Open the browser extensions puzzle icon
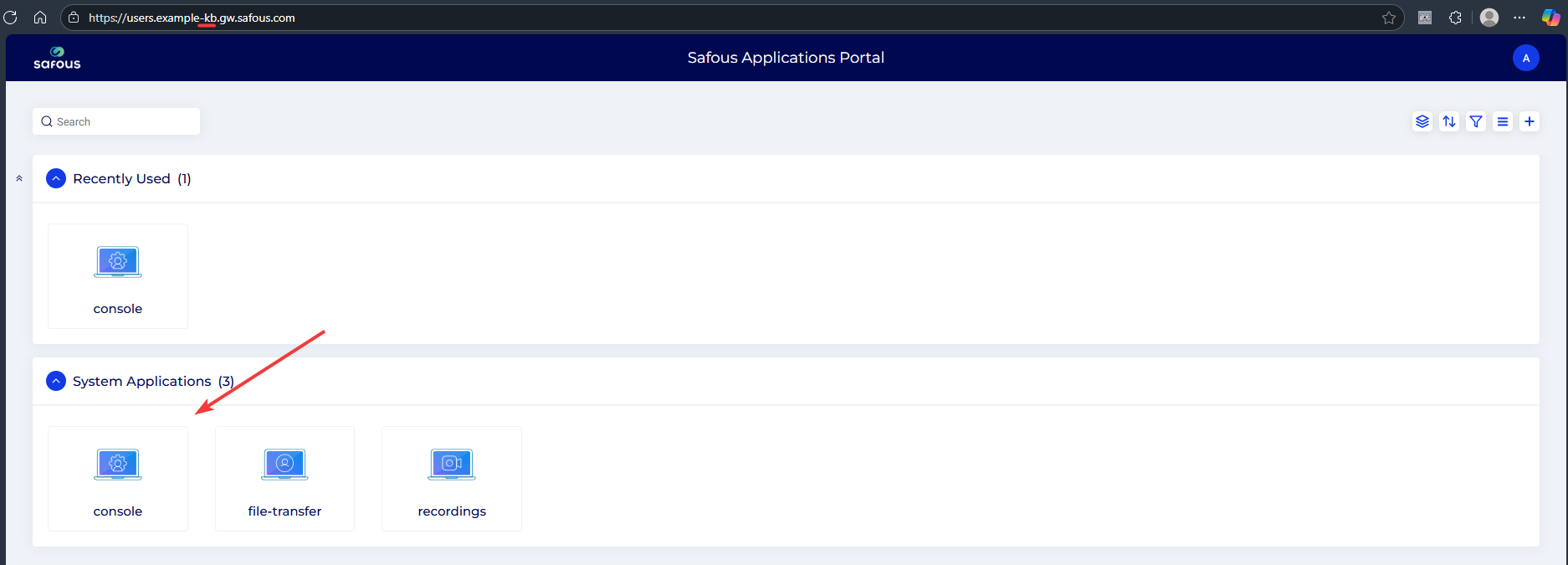 (x=1455, y=18)
